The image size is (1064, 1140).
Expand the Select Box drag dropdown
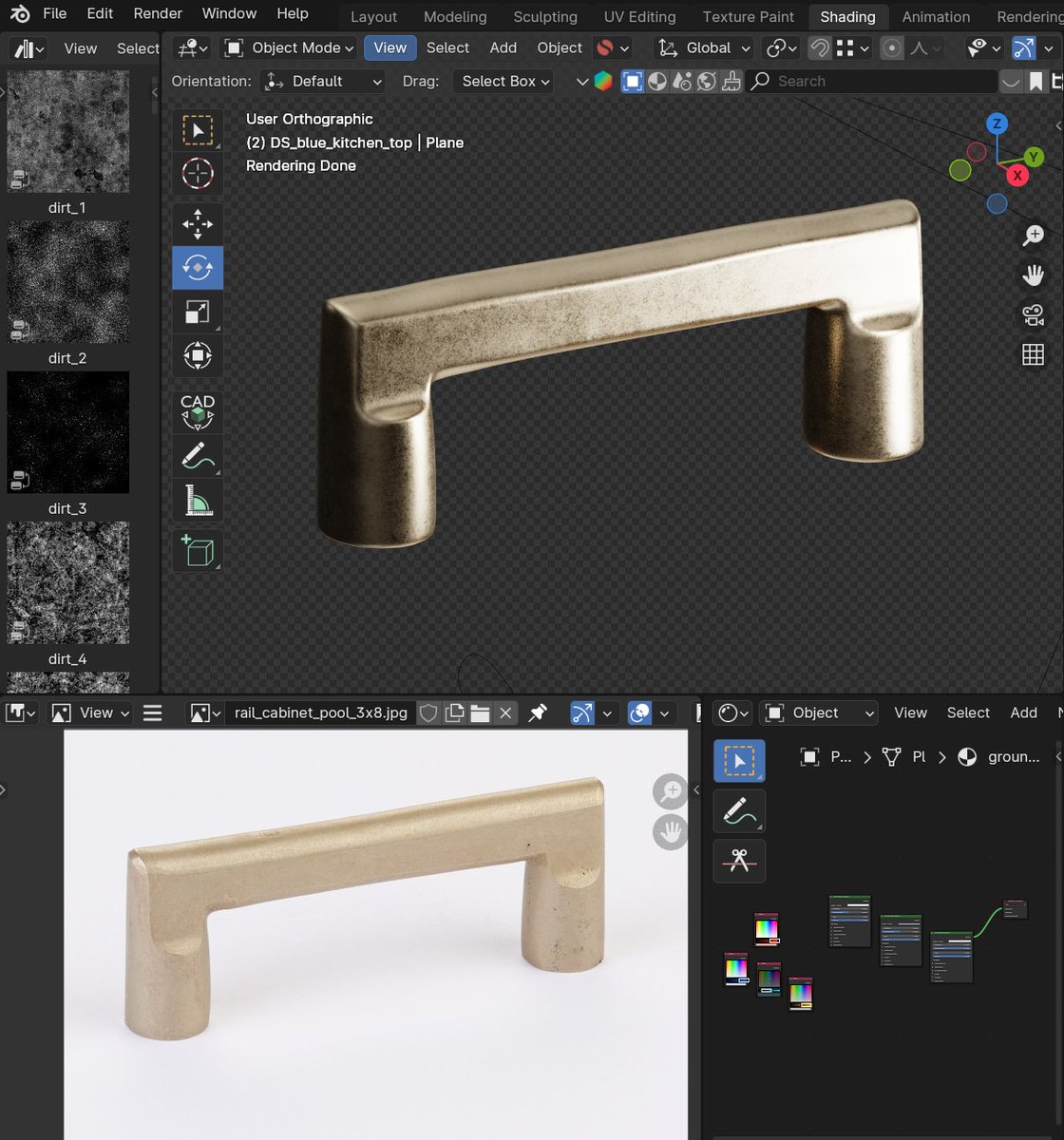[x=503, y=81]
